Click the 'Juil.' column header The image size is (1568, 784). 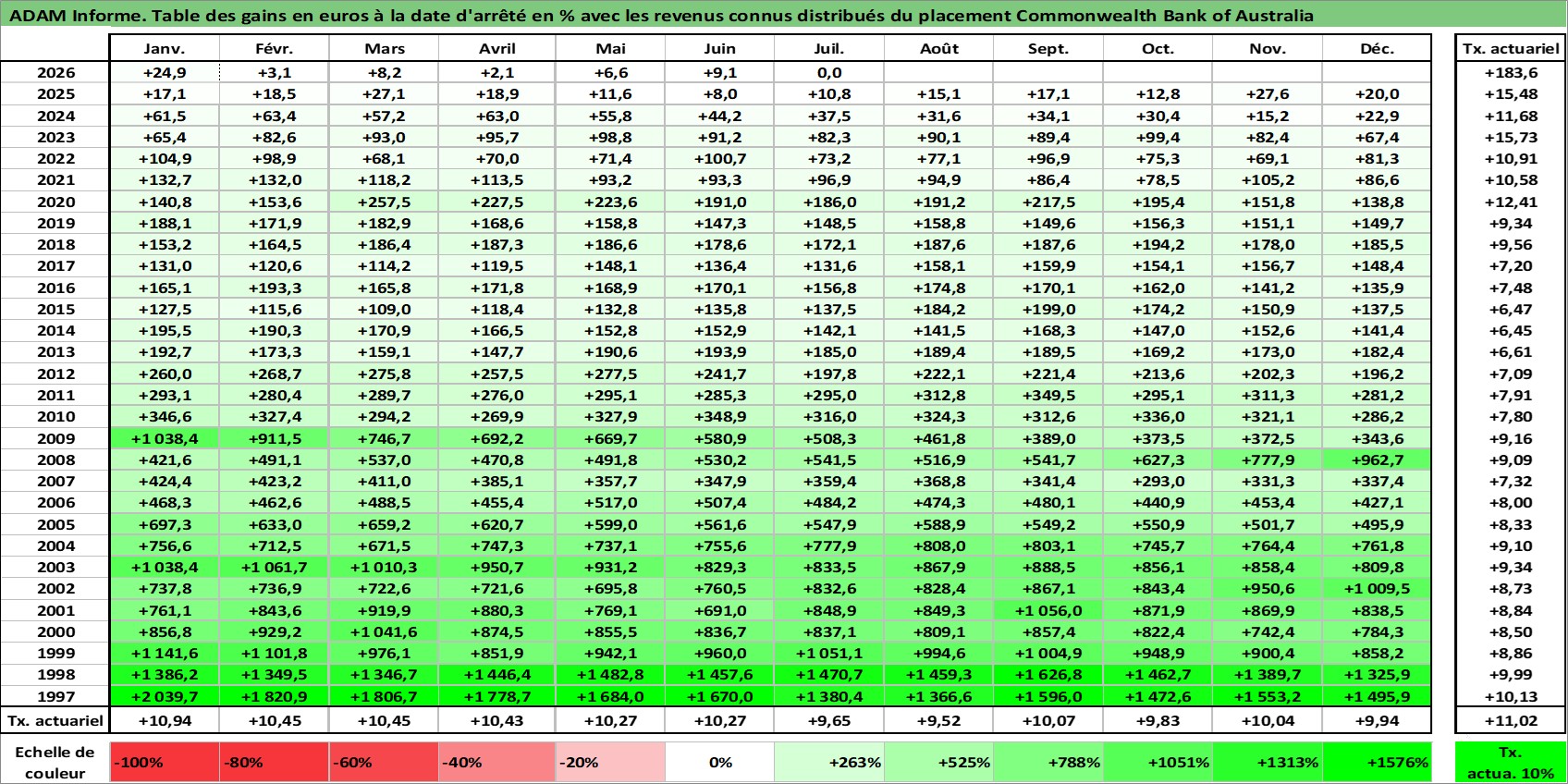[829, 48]
